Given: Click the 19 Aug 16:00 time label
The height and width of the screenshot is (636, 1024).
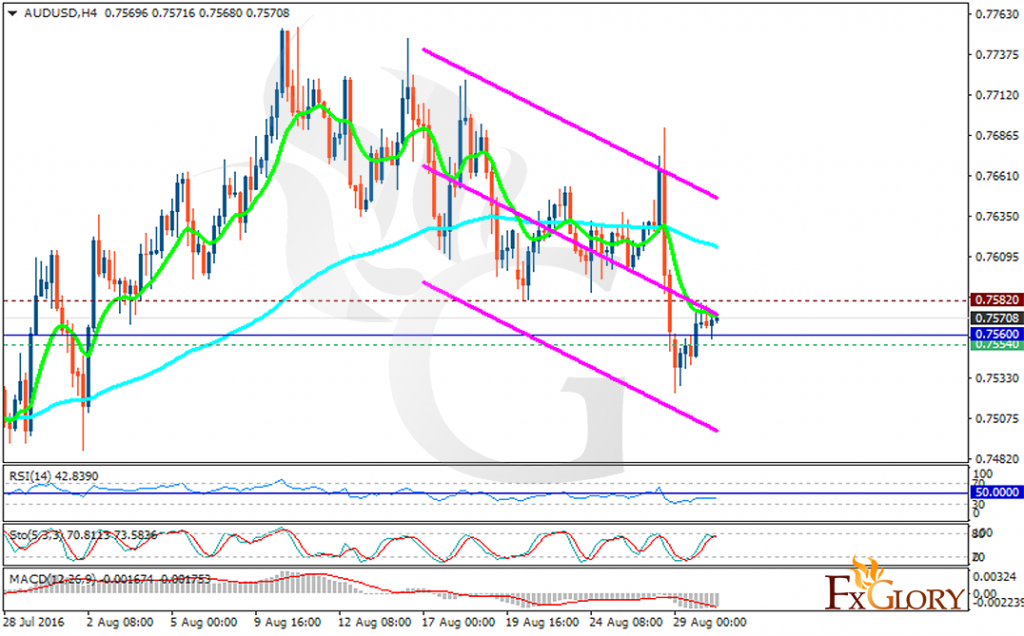Looking at the screenshot, I should pyautogui.click(x=542, y=622).
